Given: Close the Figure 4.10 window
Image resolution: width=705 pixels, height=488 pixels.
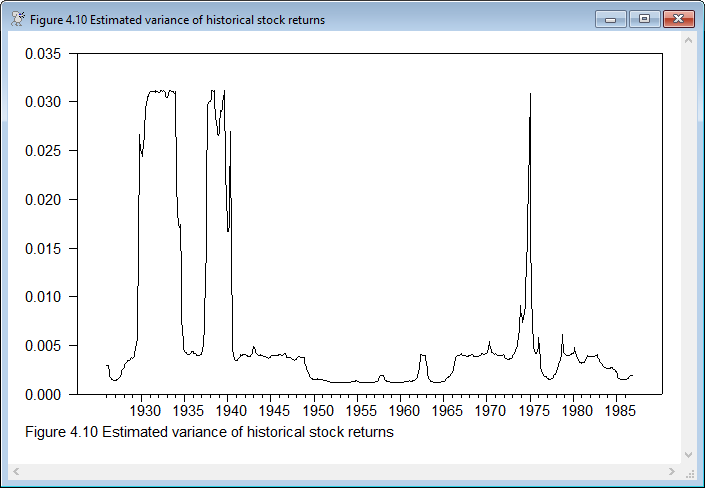Looking at the screenshot, I should [678, 19].
